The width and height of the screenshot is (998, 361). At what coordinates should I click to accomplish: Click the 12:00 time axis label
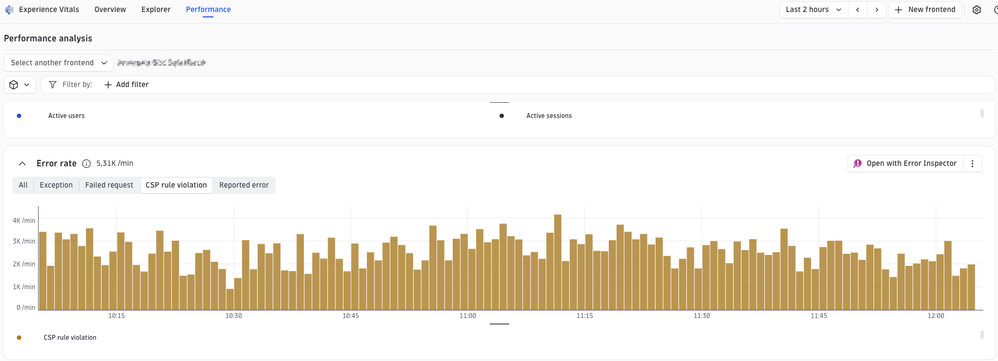[936, 316]
